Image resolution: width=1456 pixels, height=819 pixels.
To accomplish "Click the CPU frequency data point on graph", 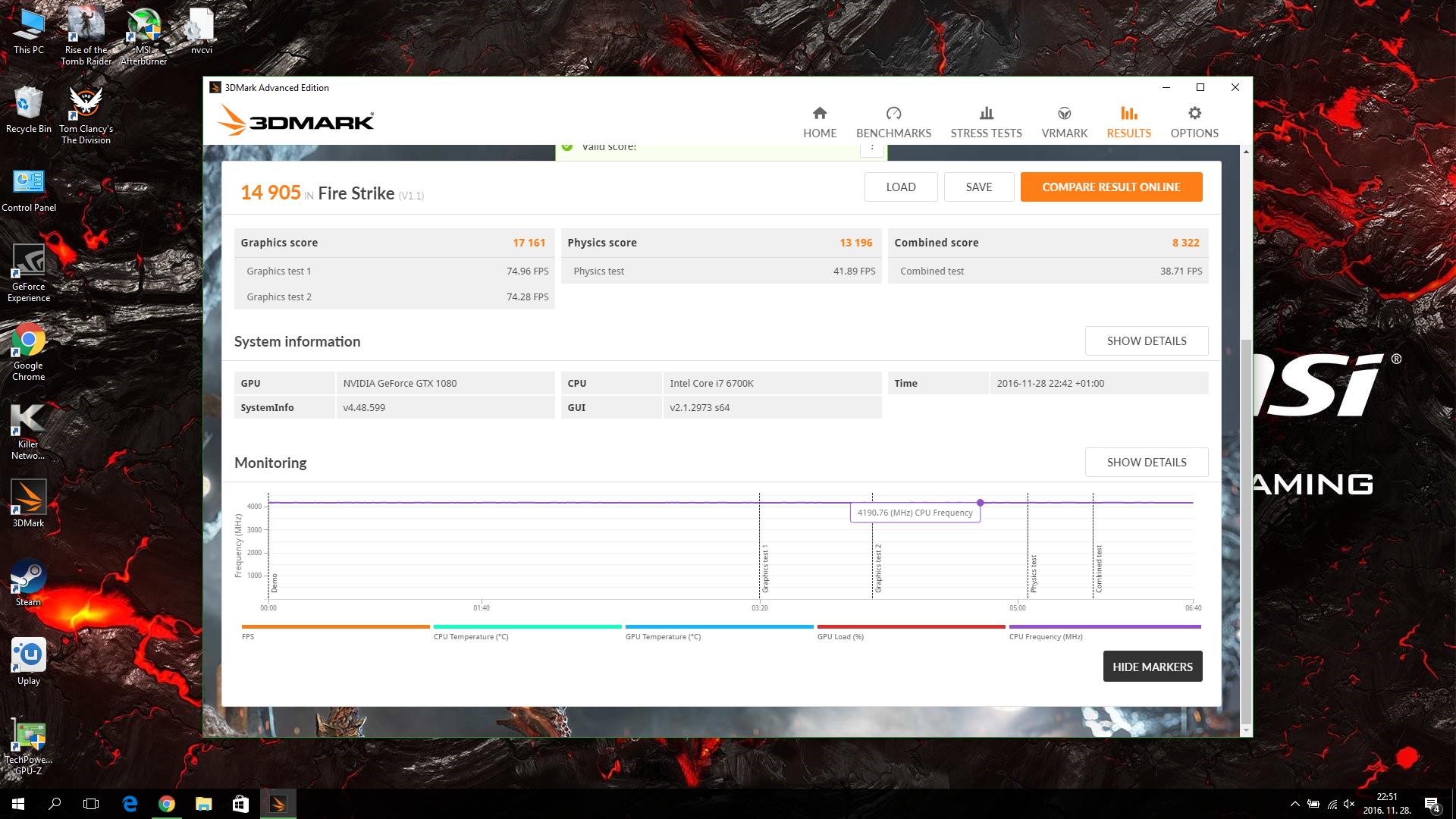I will point(981,503).
